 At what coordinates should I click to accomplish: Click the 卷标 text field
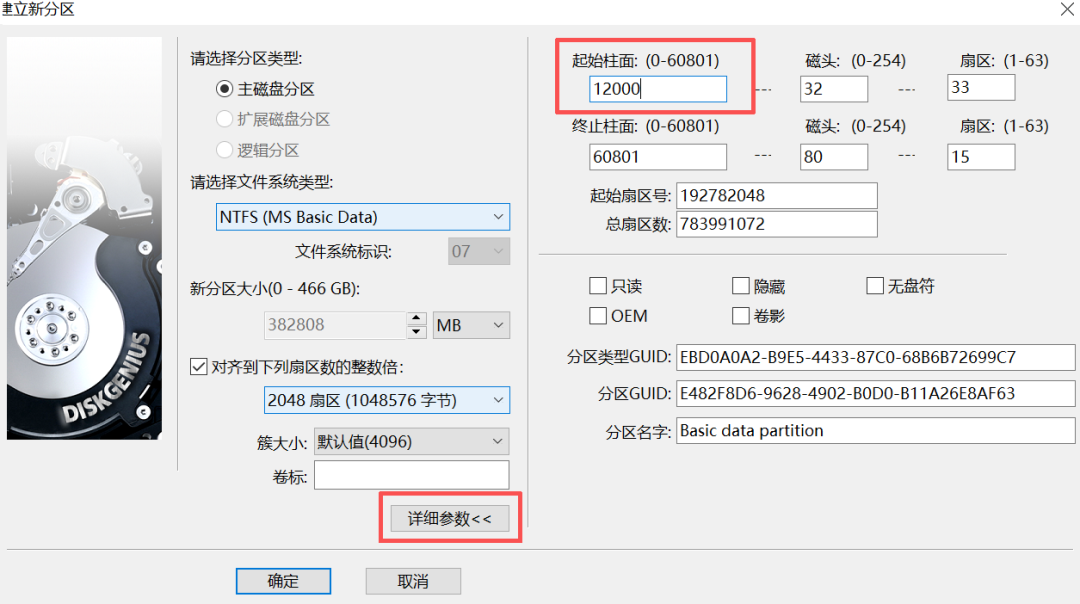[x=411, y=475]
